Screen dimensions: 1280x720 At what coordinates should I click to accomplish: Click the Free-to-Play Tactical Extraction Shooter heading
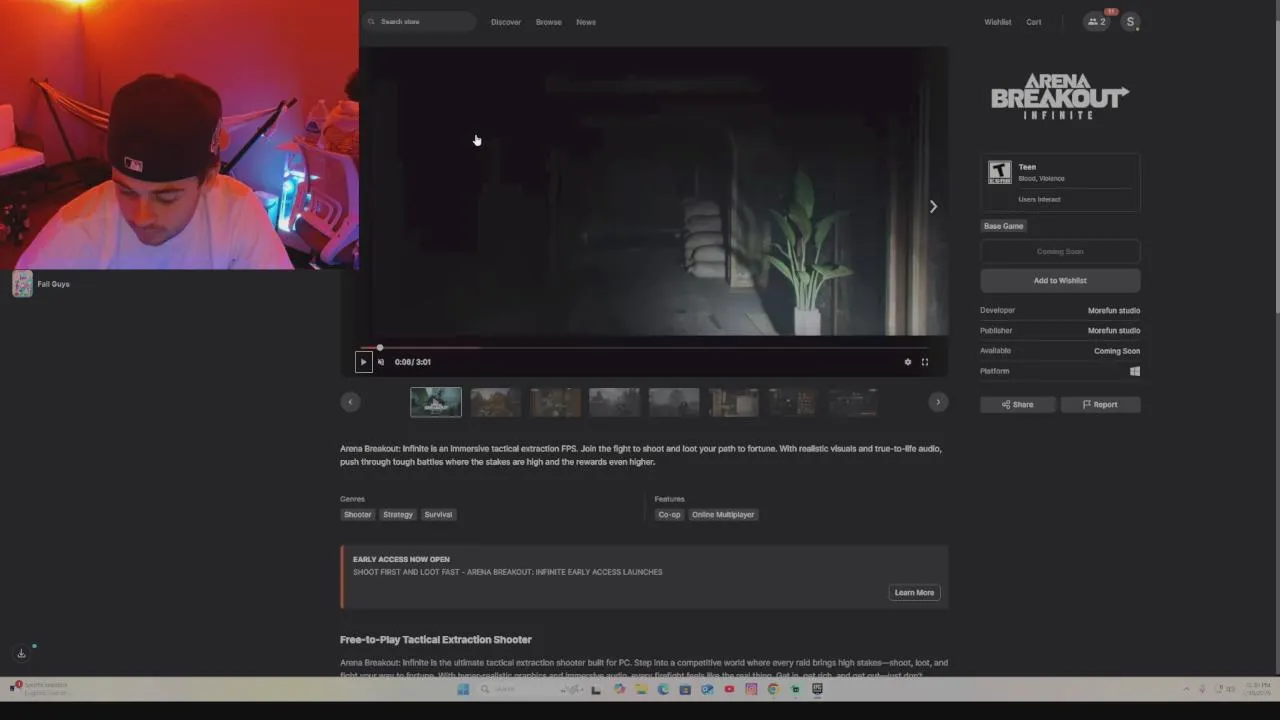436,640
